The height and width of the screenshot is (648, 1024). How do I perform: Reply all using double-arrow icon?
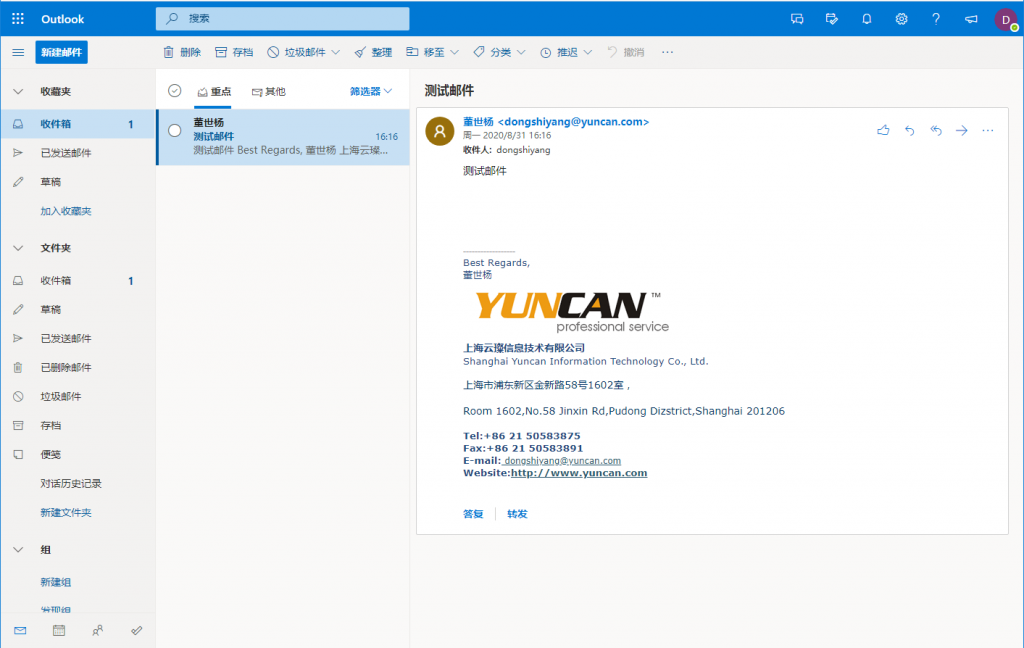(x=936, y=131)
